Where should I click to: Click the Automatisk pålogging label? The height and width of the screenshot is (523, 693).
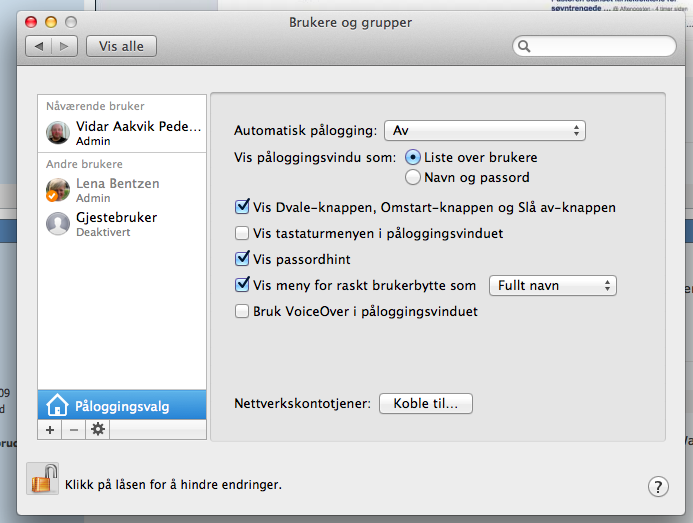pyautogui.click(x=305, y=131)
